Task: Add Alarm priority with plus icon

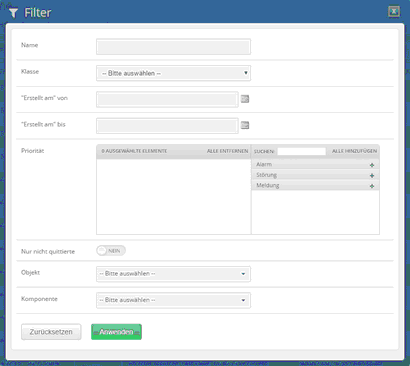Action: [372, 165]
